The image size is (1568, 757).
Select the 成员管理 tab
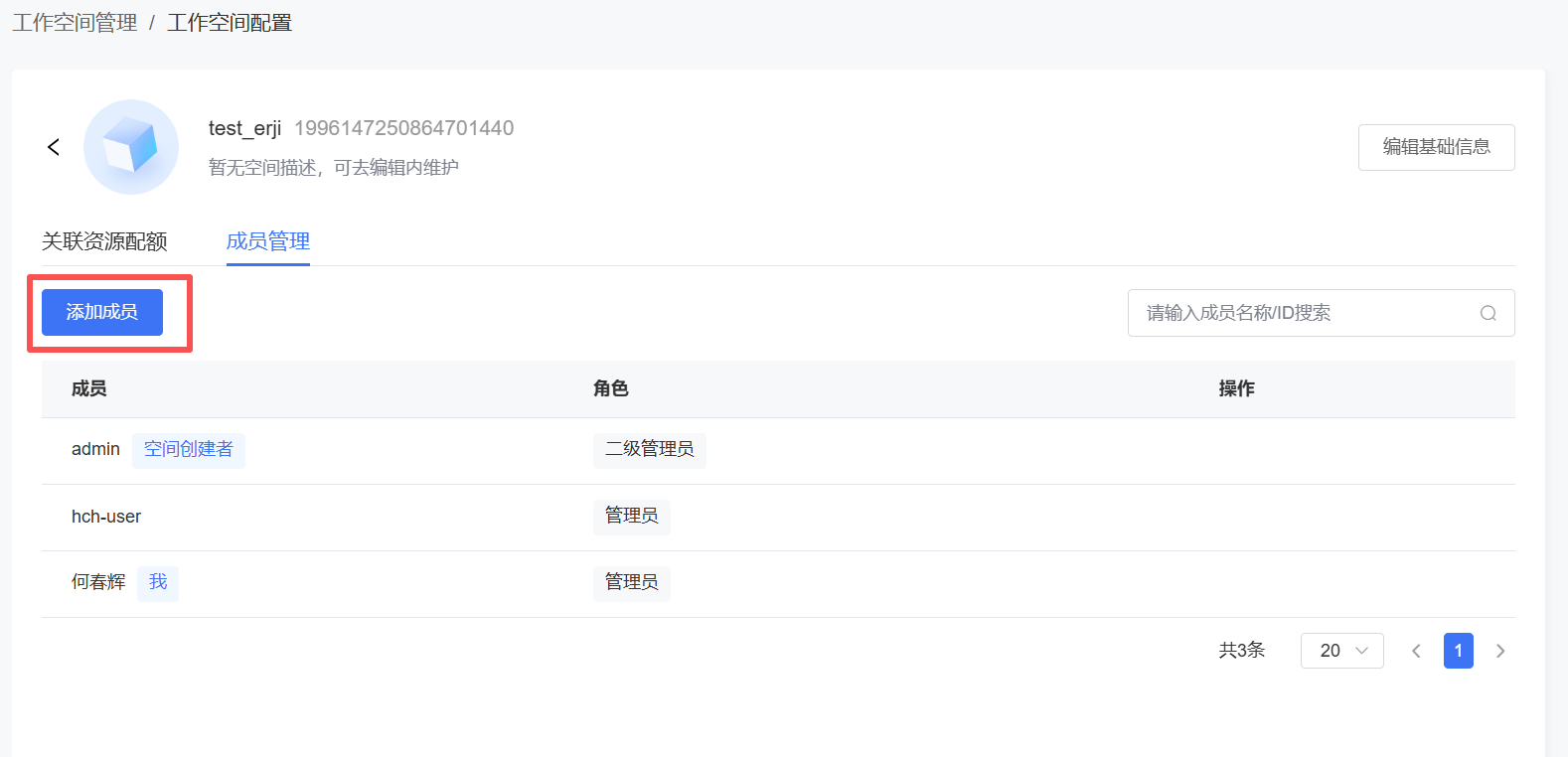click(268, 241)
